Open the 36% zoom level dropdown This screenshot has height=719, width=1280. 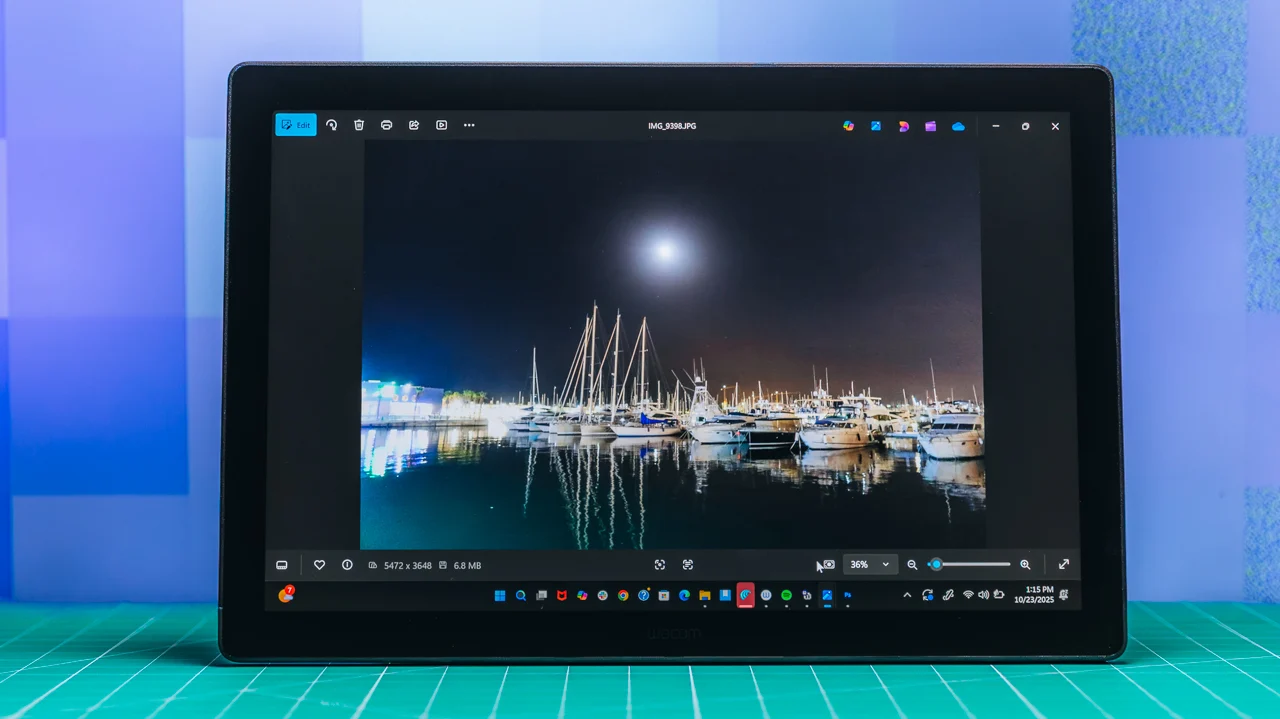coord(869,565)
